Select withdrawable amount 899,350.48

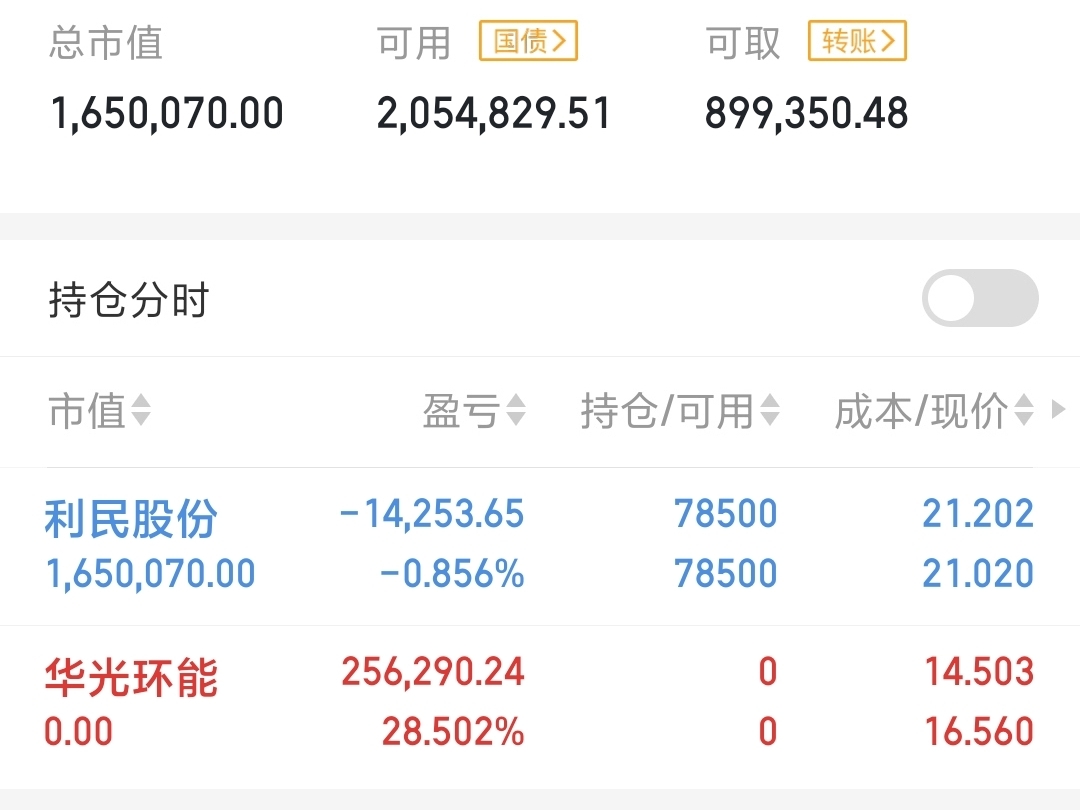pyautogui.click(x=807, y=114)
